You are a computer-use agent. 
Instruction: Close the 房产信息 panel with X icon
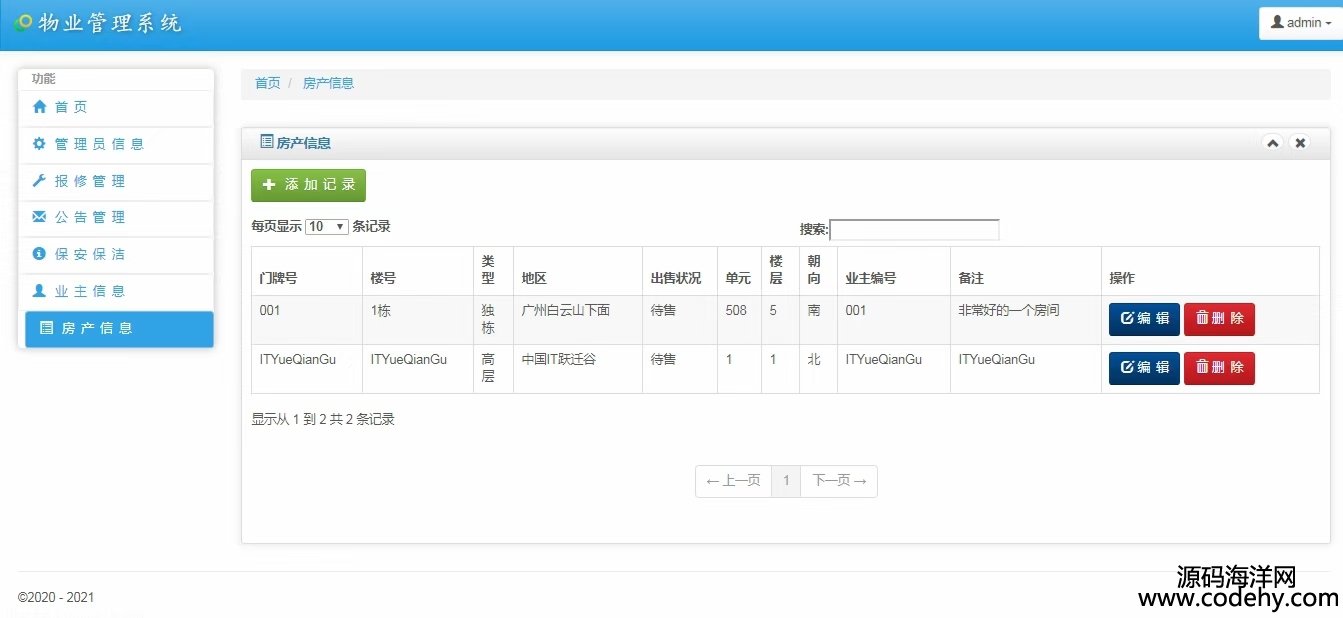point(1300,143)
